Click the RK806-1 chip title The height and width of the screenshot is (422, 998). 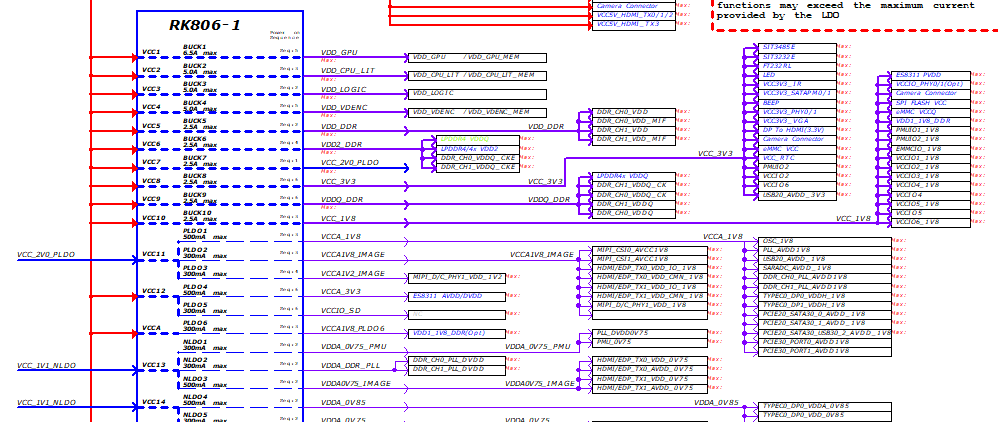tap(204, 24)
